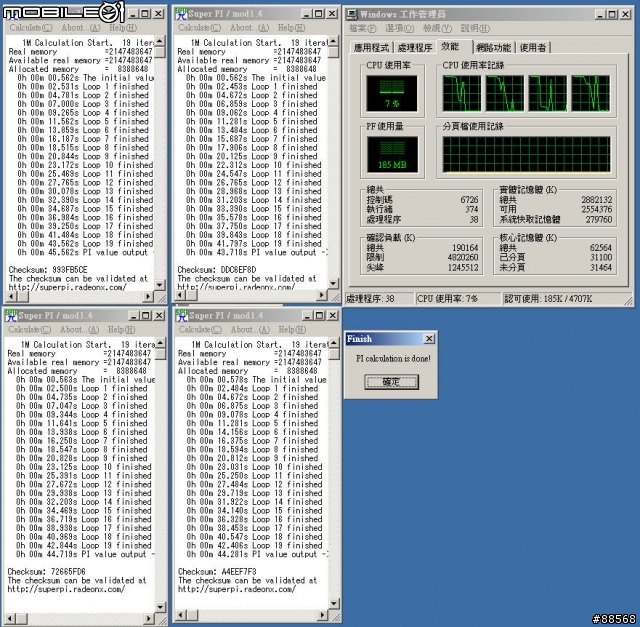Click the Task Manager title bar icon
The width and height of the screenshot is (640, 627).
tap(351, 14)
